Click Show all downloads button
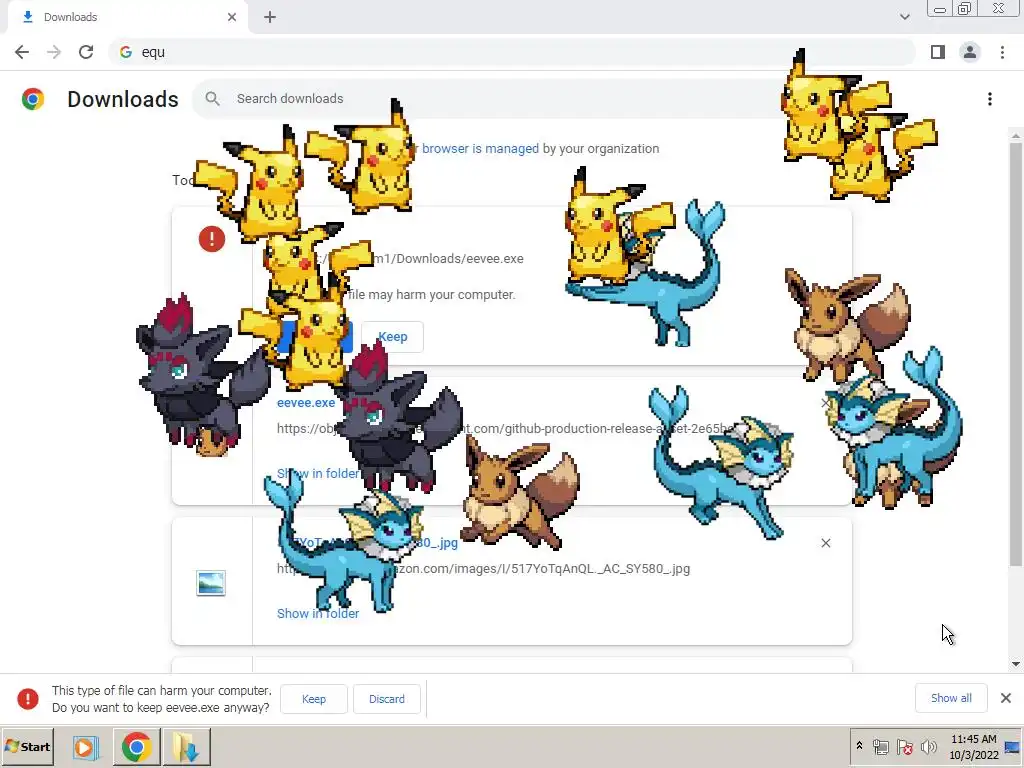This screenshot has width=1024, height=768. [x=951, y=698]
